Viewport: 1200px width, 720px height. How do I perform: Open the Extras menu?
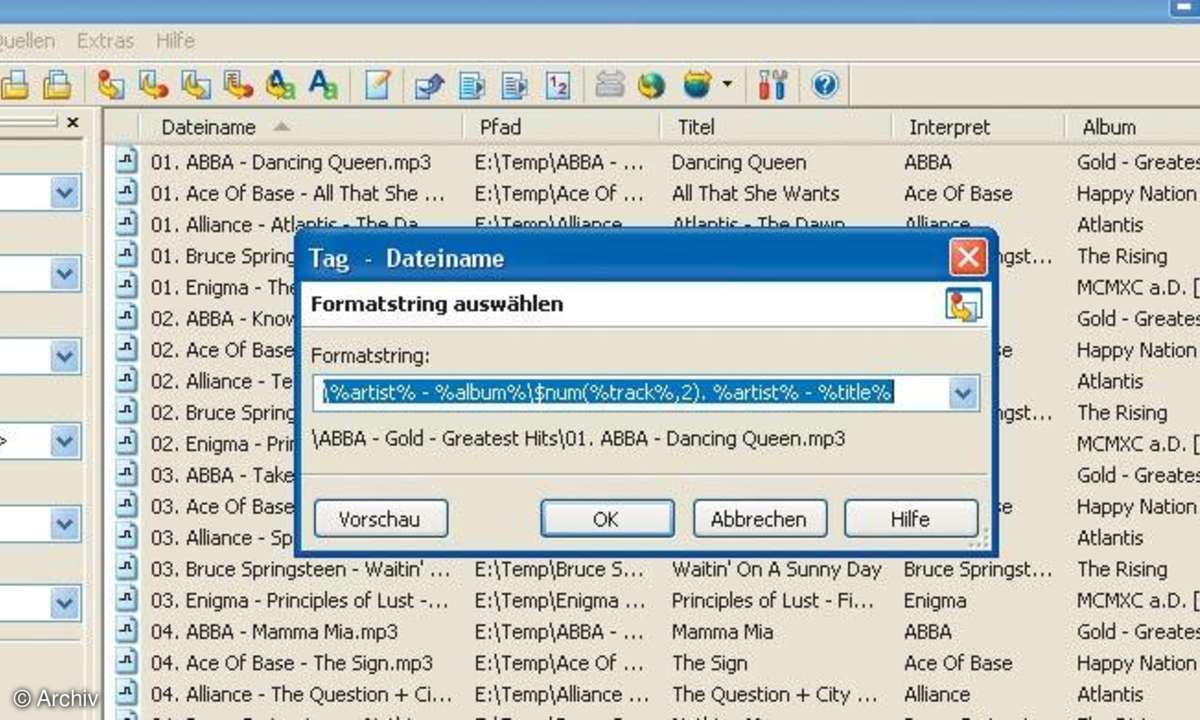pos(105,41)
